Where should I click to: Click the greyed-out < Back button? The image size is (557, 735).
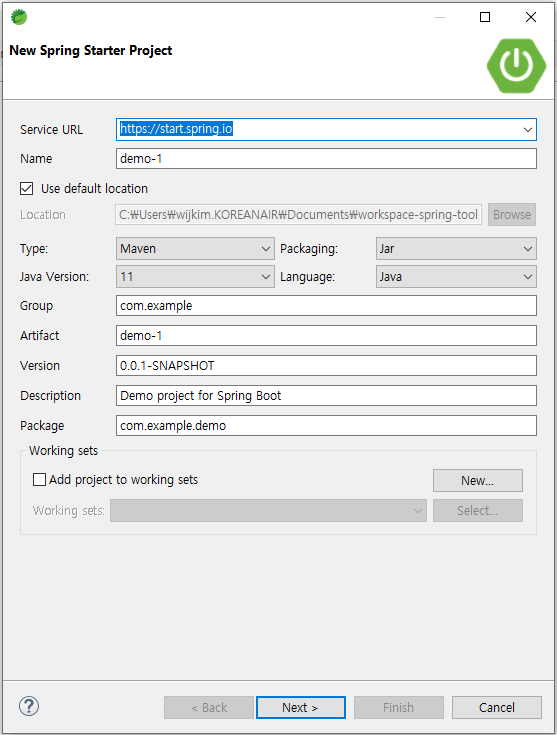(x=209, y=707)
